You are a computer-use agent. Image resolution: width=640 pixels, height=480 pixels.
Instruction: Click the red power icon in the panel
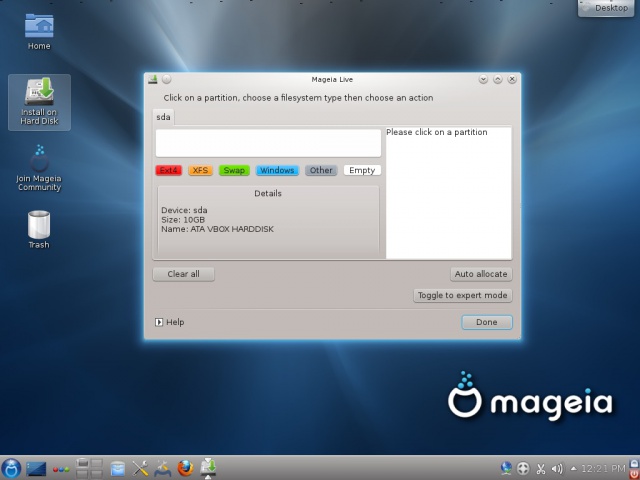click(x=635, y=474)
